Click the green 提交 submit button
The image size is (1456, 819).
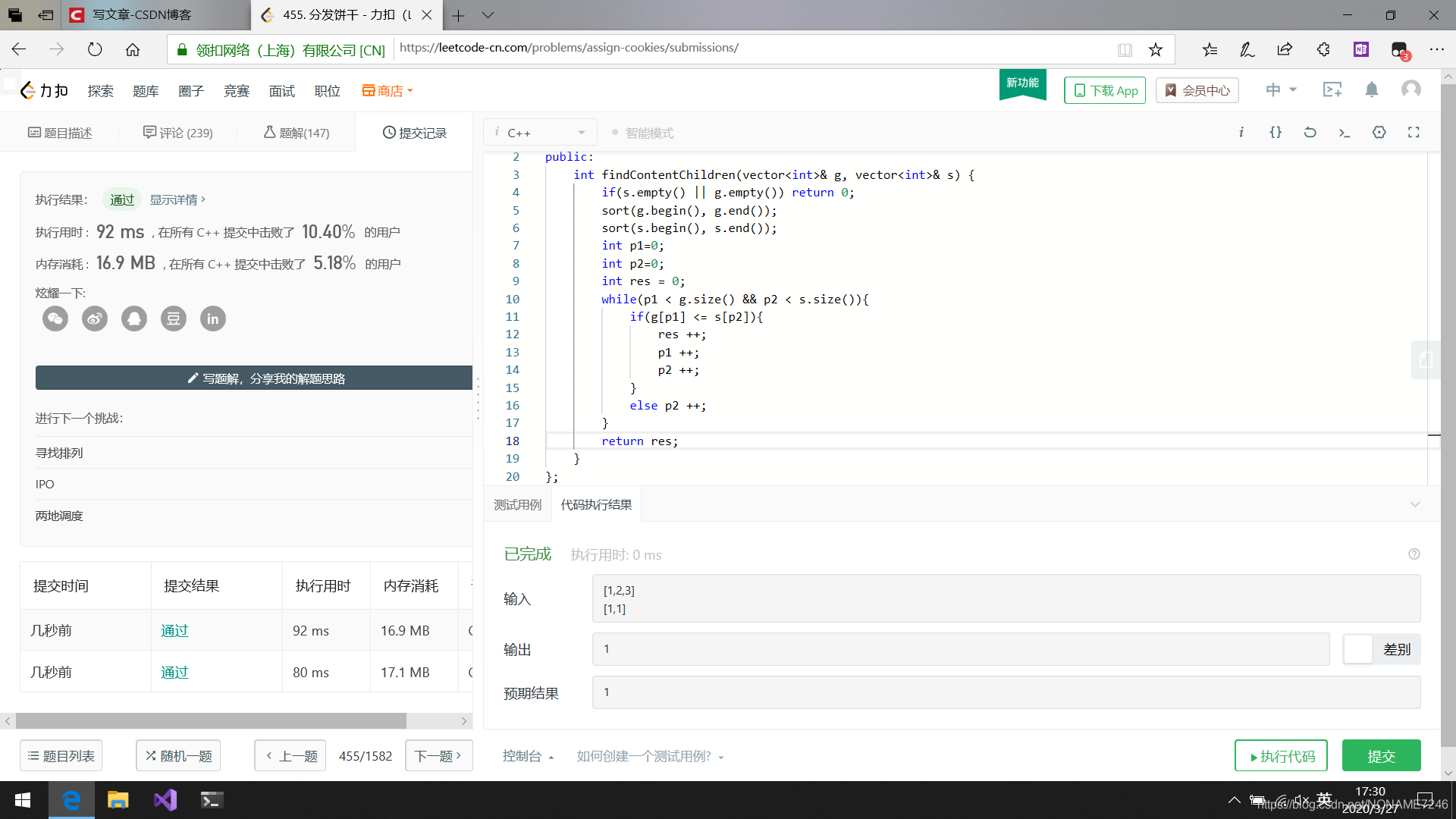1380,756
